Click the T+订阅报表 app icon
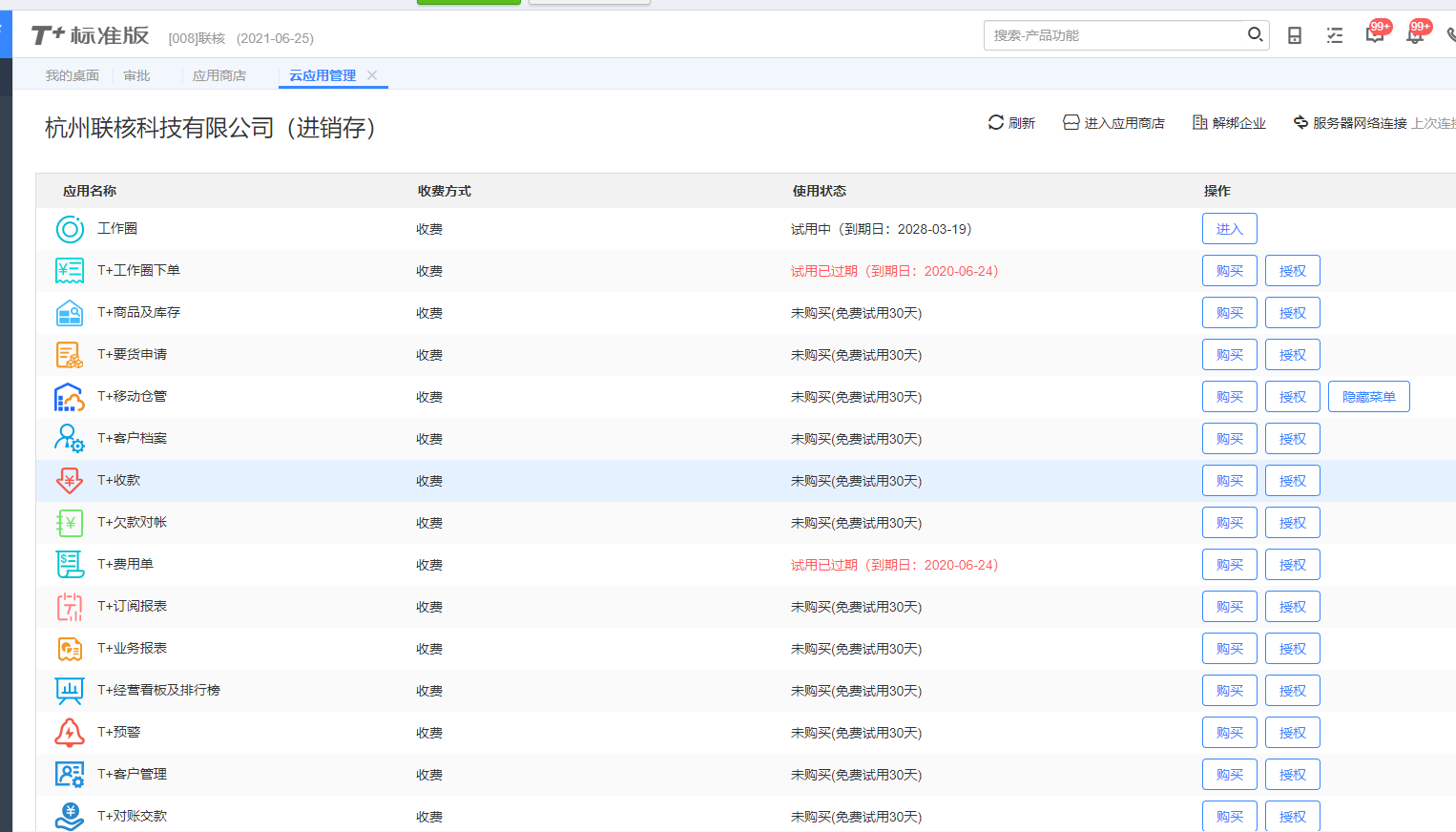Viewport: 1456px width, 832px height. (x=70, y=607)
